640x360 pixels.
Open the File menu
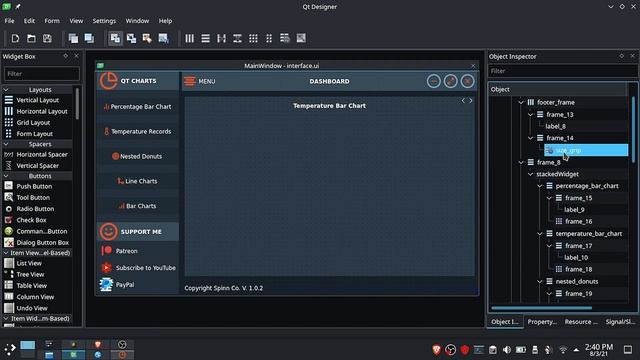(x=9, y=21)
